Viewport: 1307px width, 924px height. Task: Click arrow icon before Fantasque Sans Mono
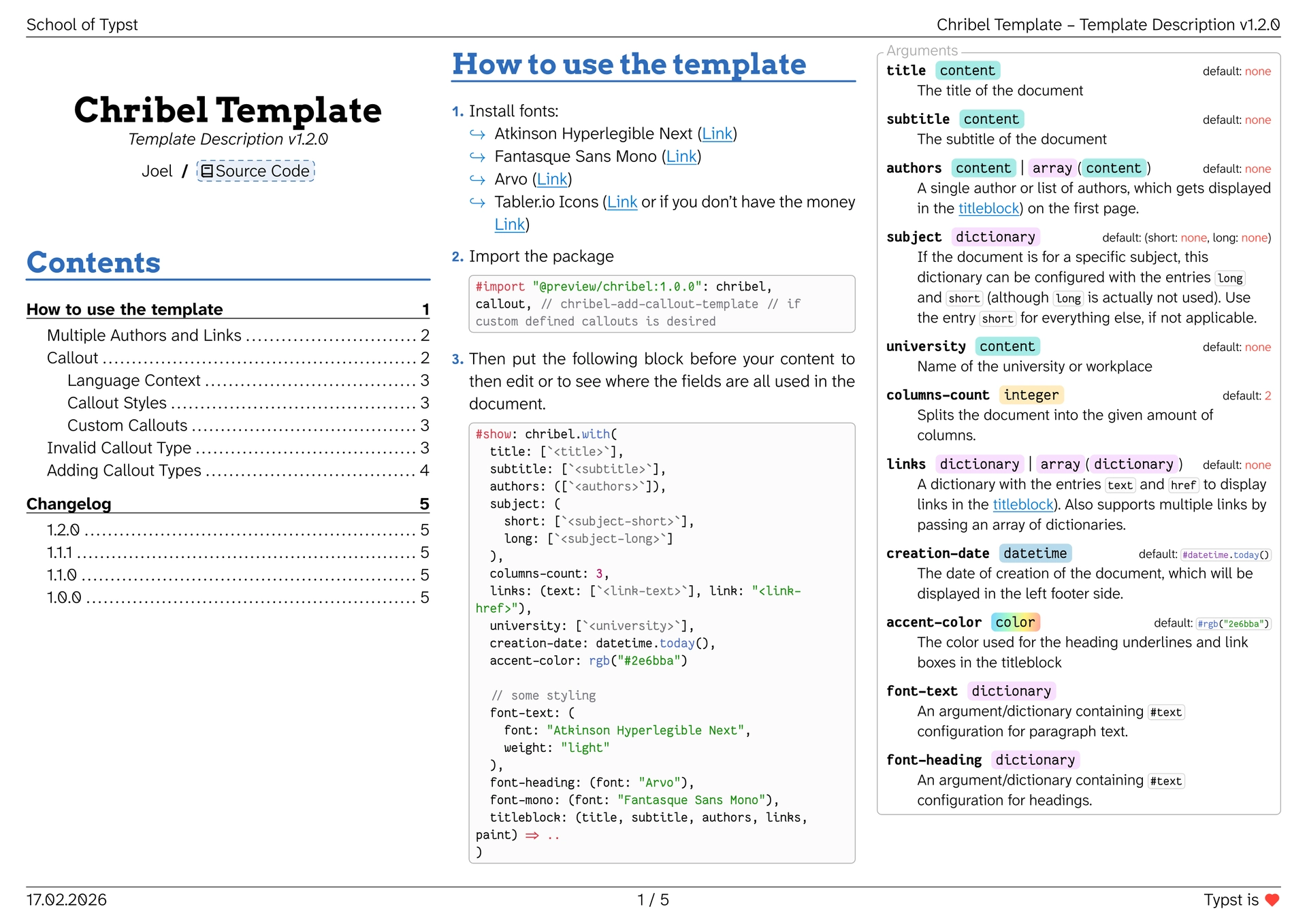coord(477,157)
